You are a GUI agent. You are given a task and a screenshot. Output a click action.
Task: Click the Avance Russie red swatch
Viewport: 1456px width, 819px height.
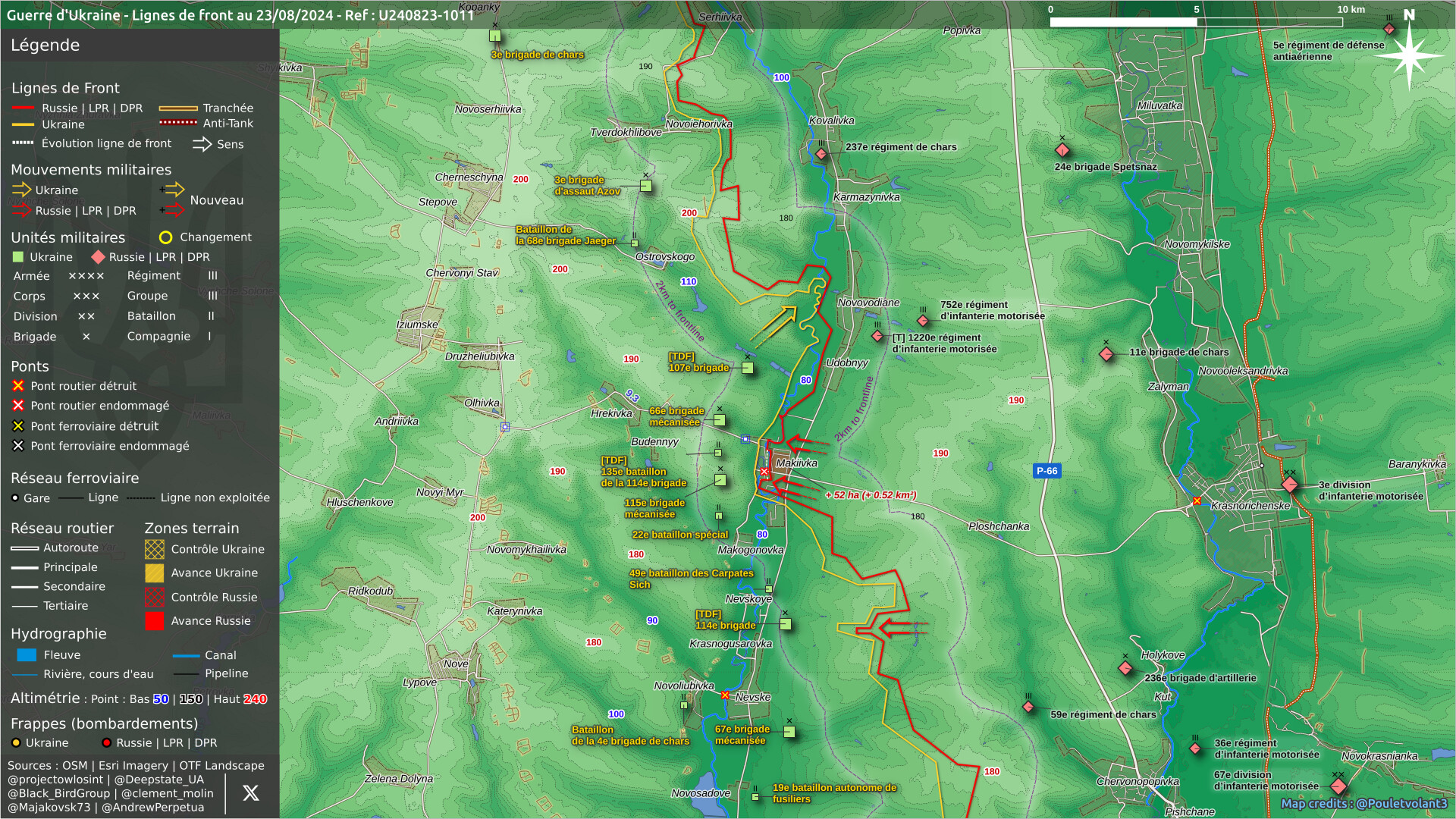154,621
